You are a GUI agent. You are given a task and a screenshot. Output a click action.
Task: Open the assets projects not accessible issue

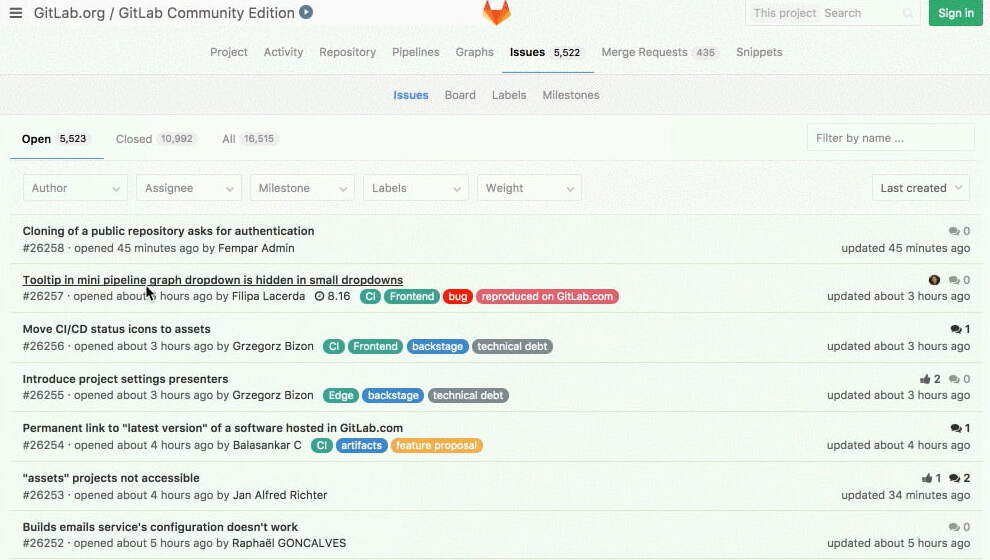tap(111, 478)
